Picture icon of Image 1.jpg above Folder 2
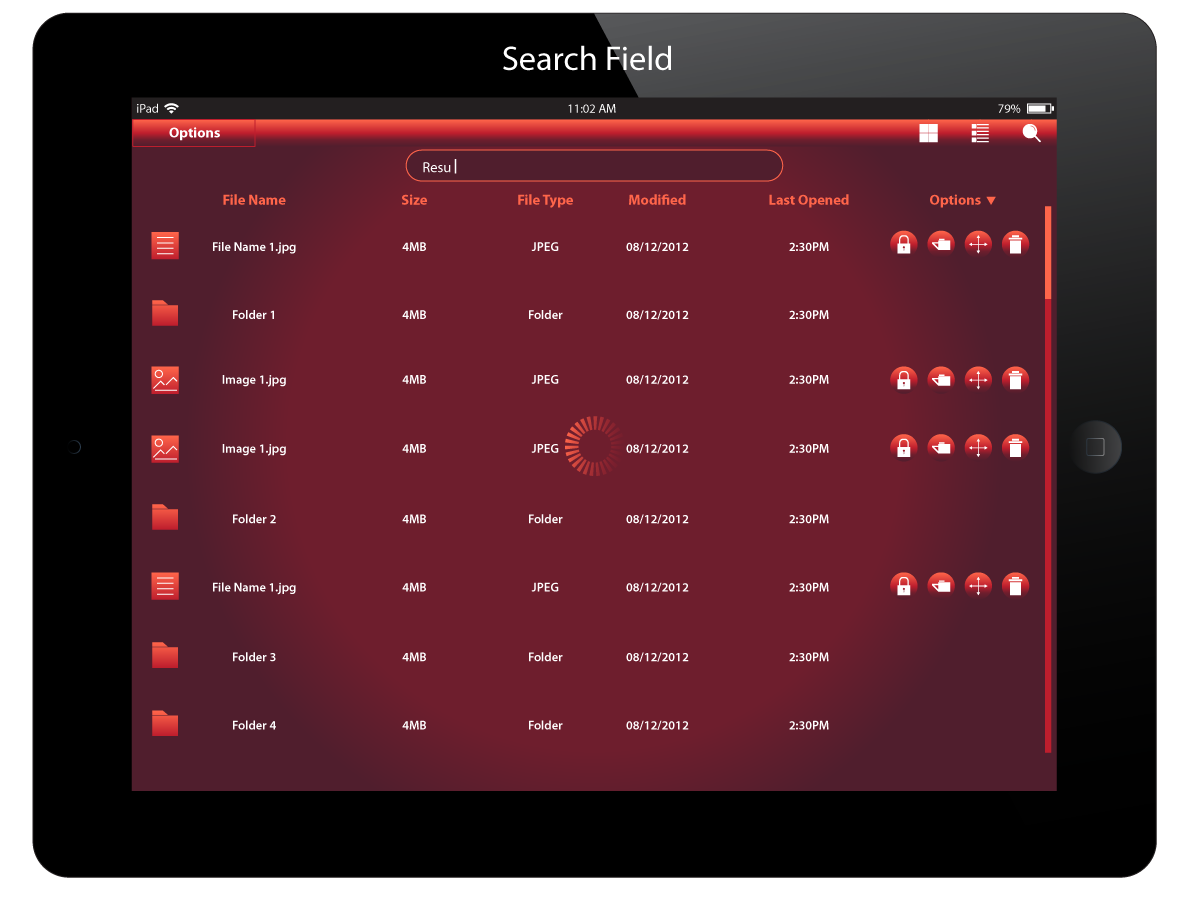1200x902 pixels. tap(165, 448)
